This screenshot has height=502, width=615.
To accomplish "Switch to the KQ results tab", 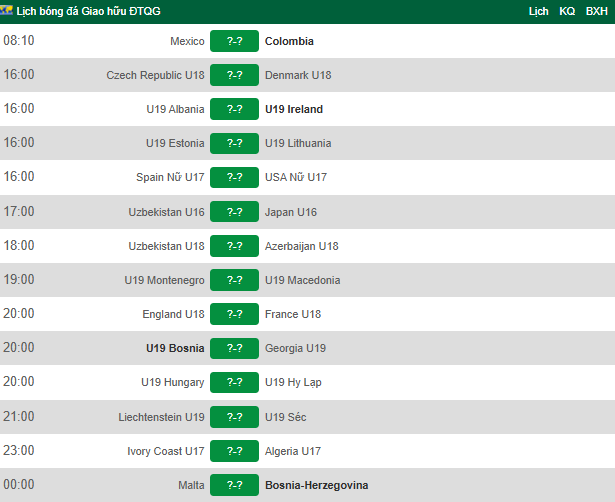I will tap(567, 11).
